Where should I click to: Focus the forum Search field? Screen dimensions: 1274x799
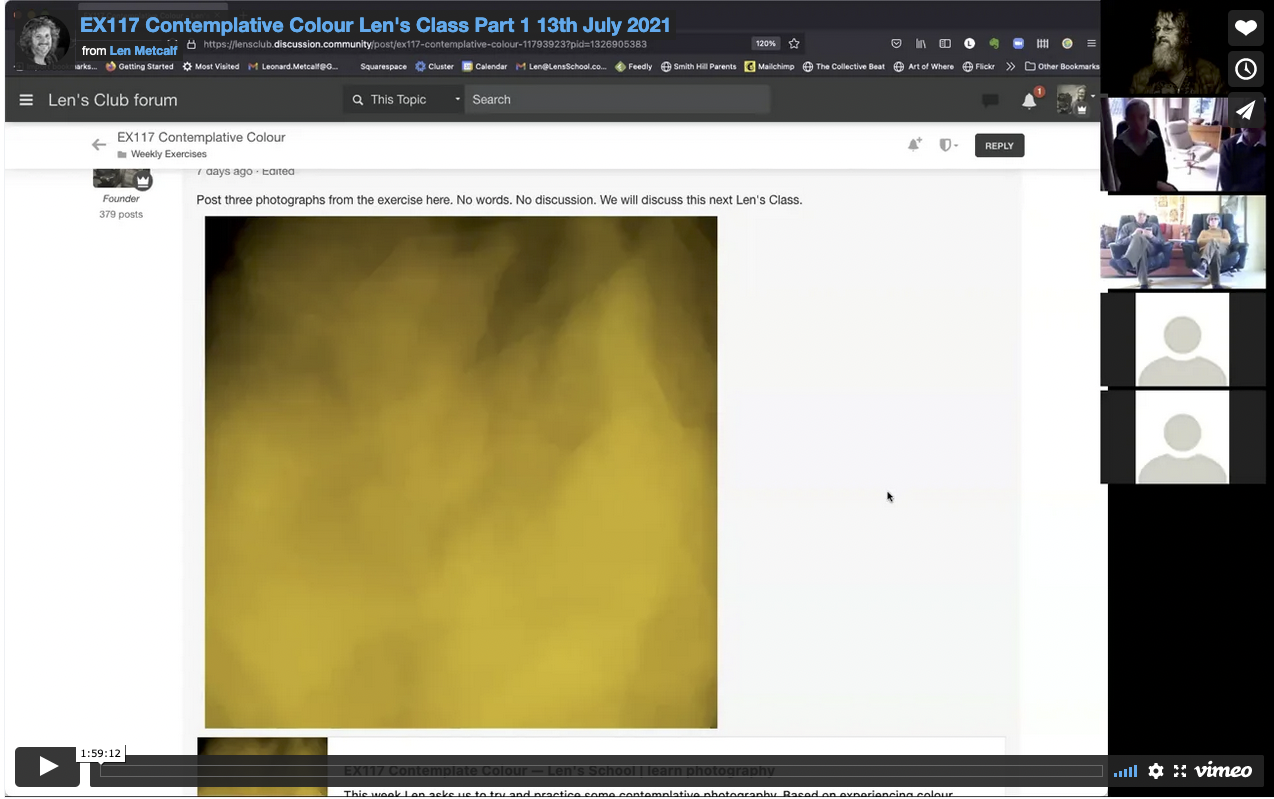pyautogui.click(x=617, y=100)
